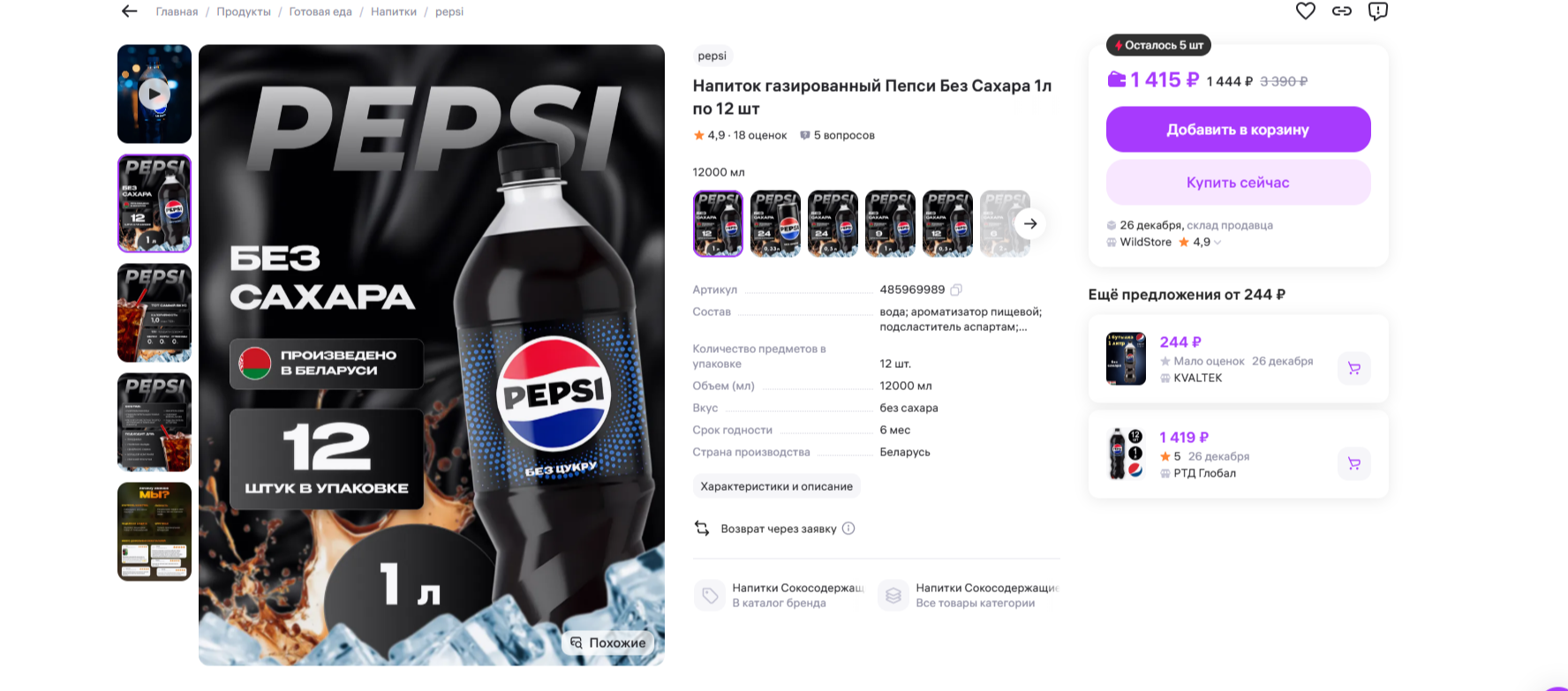Viewport: 1568px width, 691px height.
Task: Report the product via exclamation icon
Action: click(x=1377, y=11)
